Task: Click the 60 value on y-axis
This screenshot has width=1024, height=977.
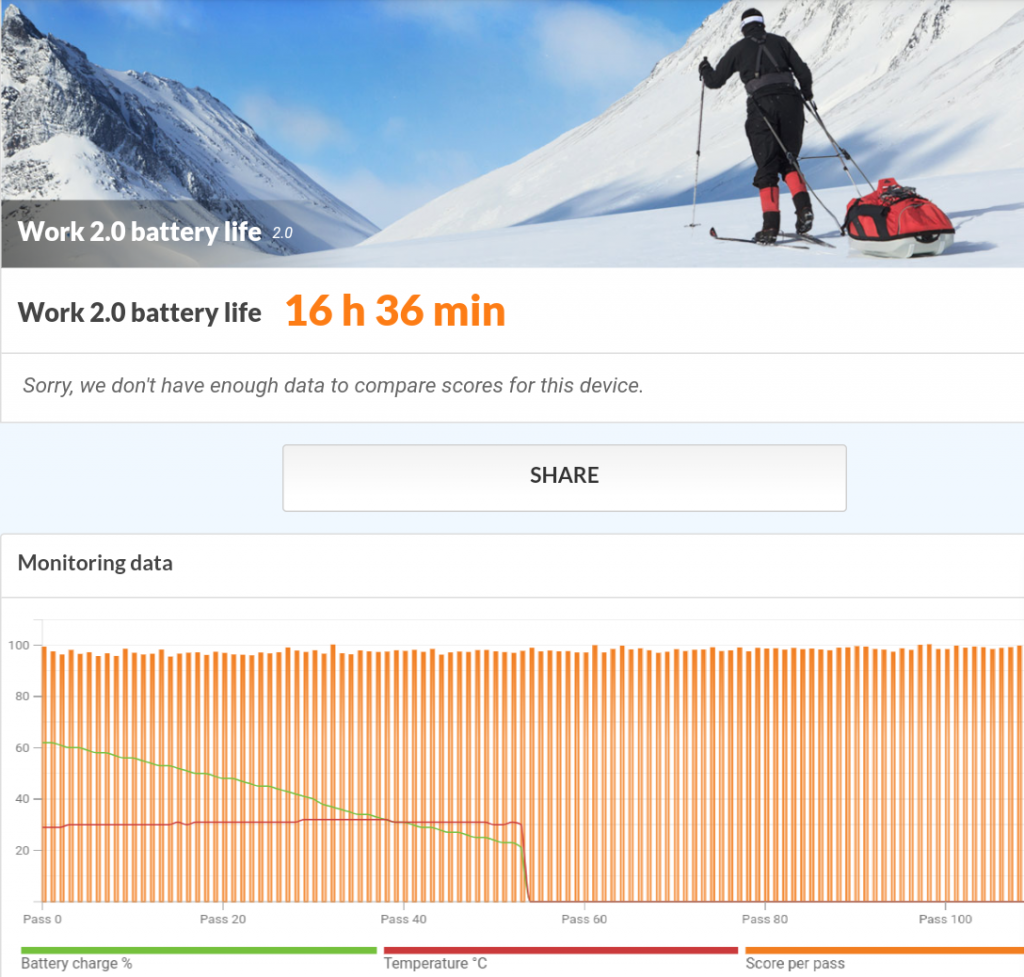Action: pyautogui.click(x=22, y=748)
